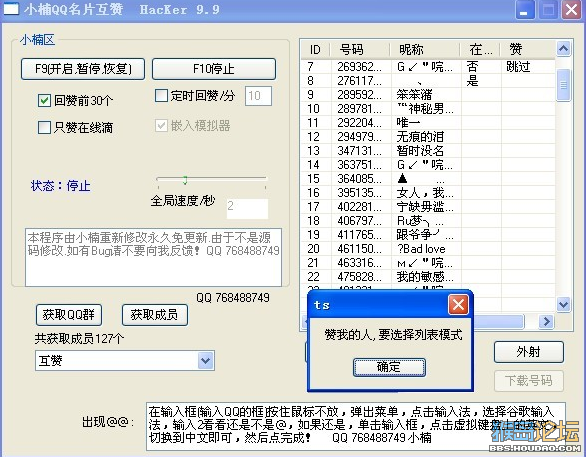Select row 14 with number 363751...
586x457 pixels.
coord(428,165)
